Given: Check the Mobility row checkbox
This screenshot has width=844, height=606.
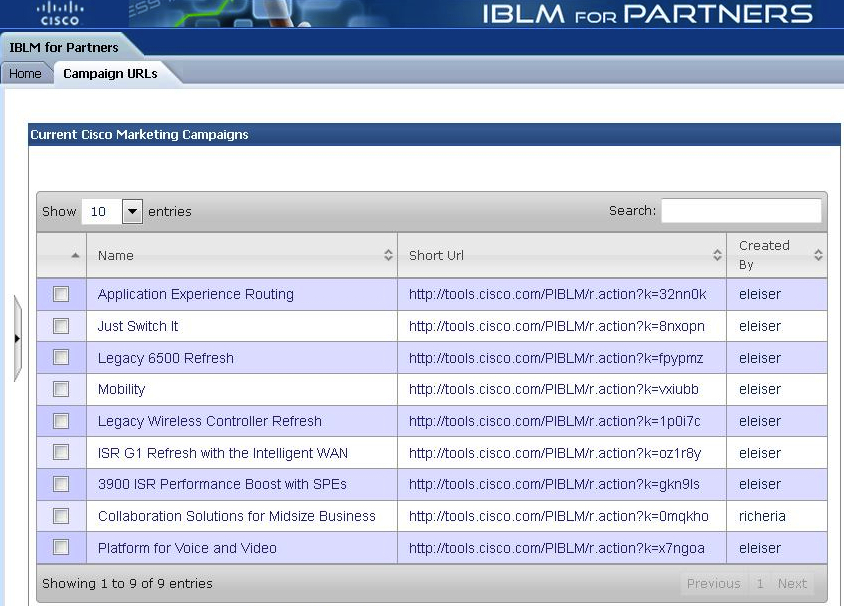Looking at the screenshot, I should click(x=60, y=389).
